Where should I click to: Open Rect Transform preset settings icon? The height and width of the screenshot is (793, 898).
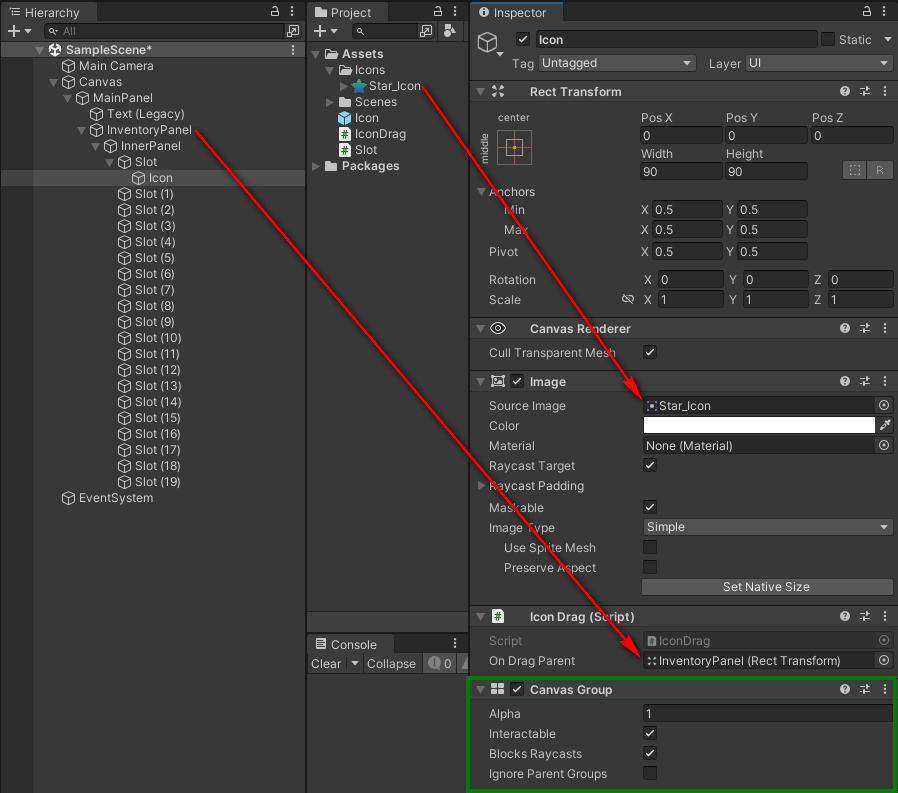[x=865, y=91]
